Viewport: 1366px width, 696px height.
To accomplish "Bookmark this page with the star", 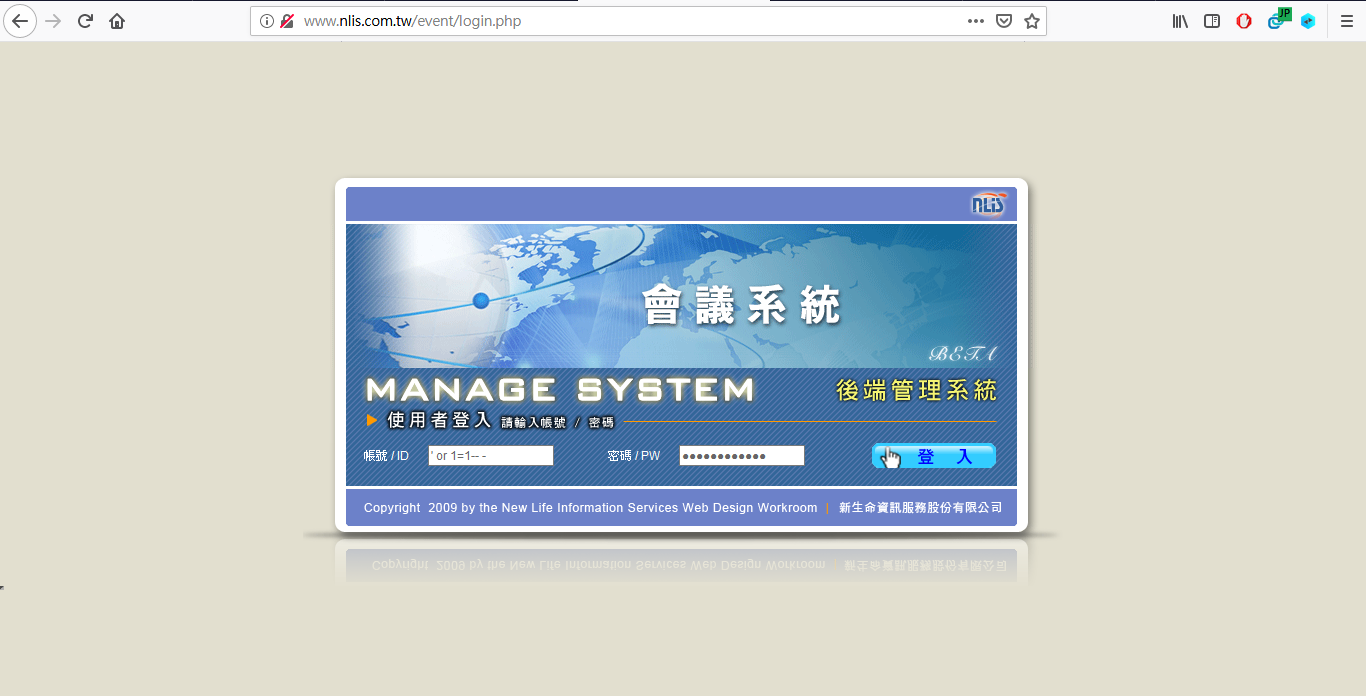I will pos(1032,21).
